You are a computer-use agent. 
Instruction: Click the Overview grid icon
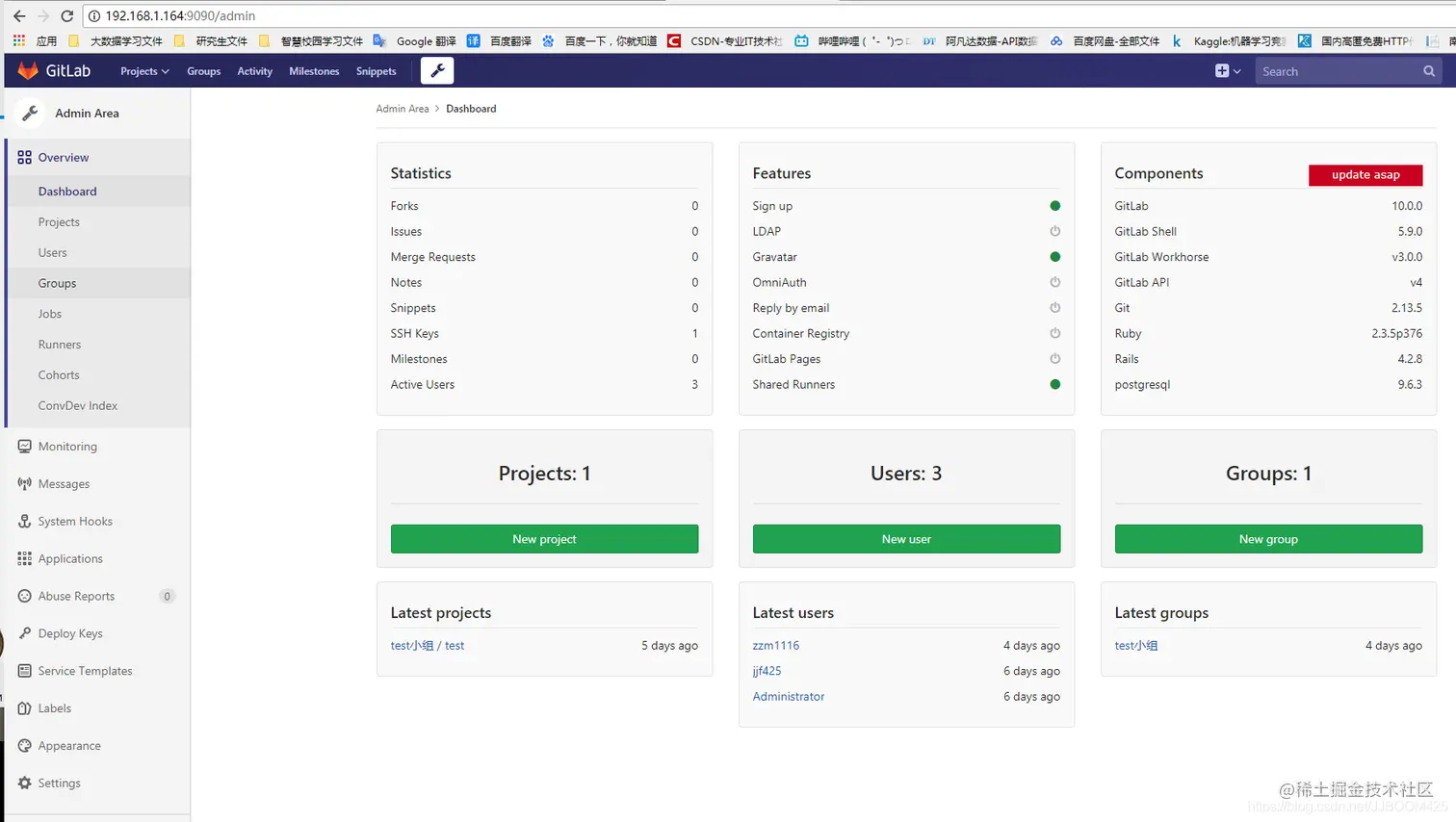tap(24, 157)
